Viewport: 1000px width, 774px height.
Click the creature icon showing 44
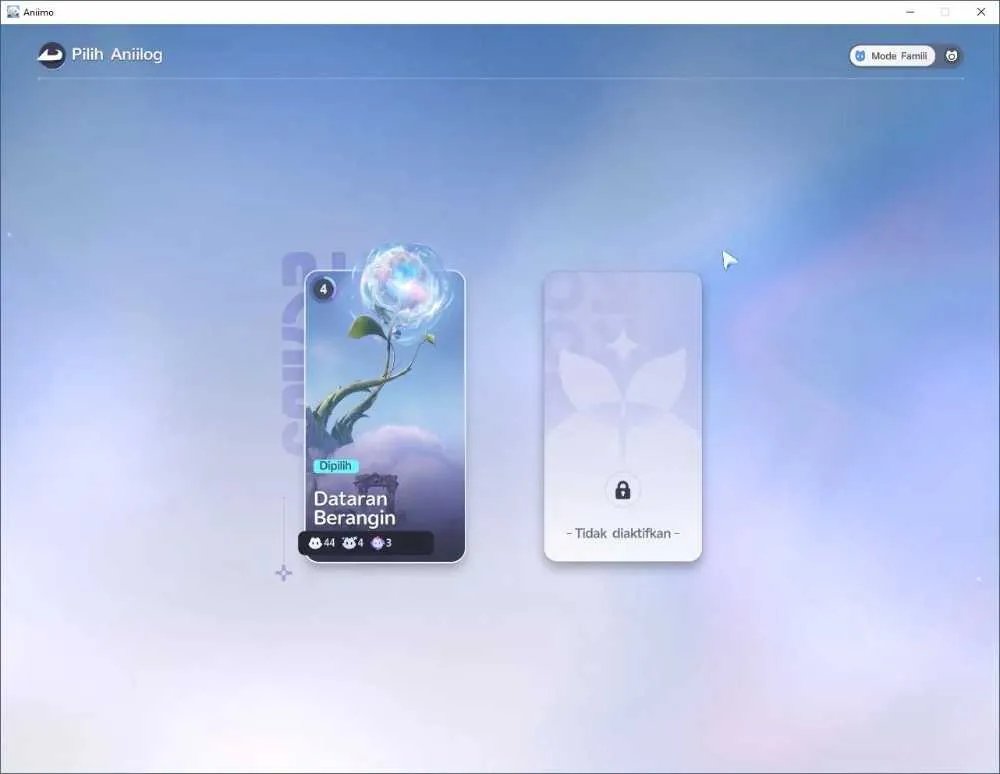click(315, 543)
